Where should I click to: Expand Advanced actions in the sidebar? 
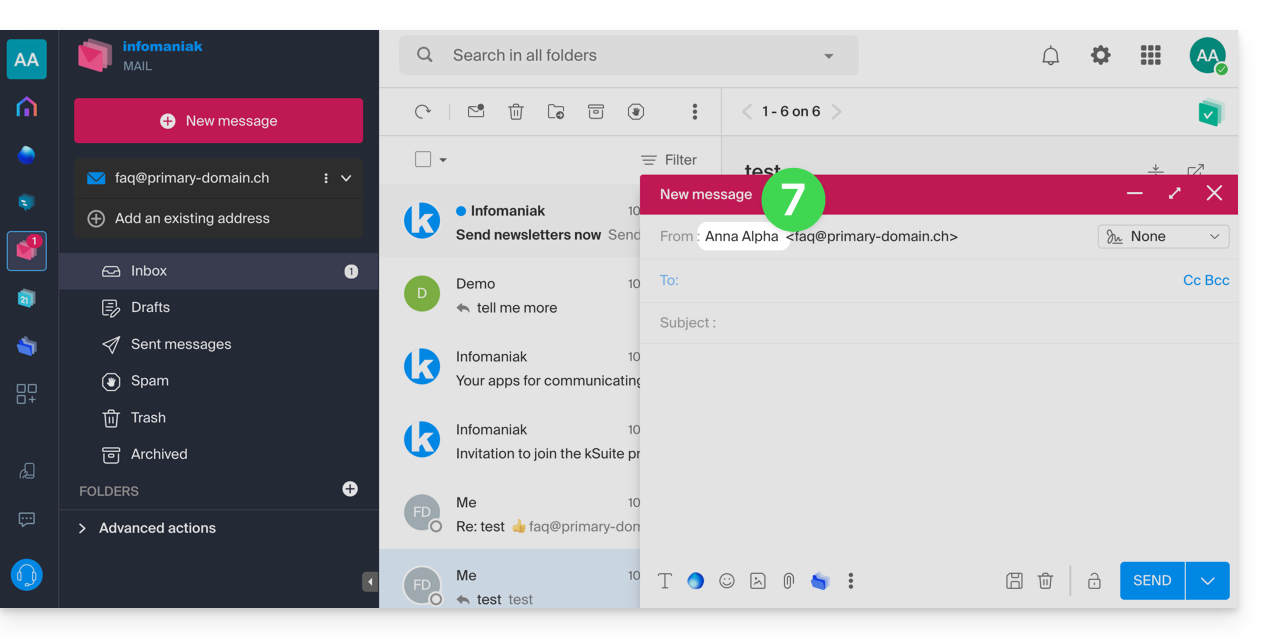tap(157, 528)
